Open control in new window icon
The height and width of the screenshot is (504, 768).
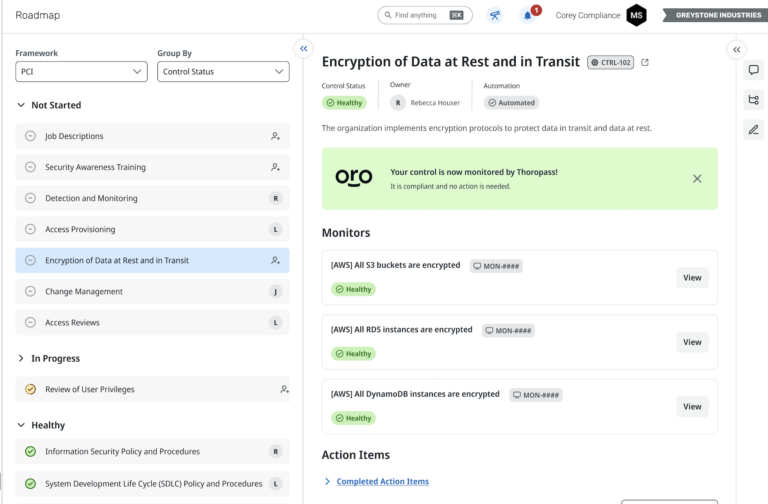645,62
